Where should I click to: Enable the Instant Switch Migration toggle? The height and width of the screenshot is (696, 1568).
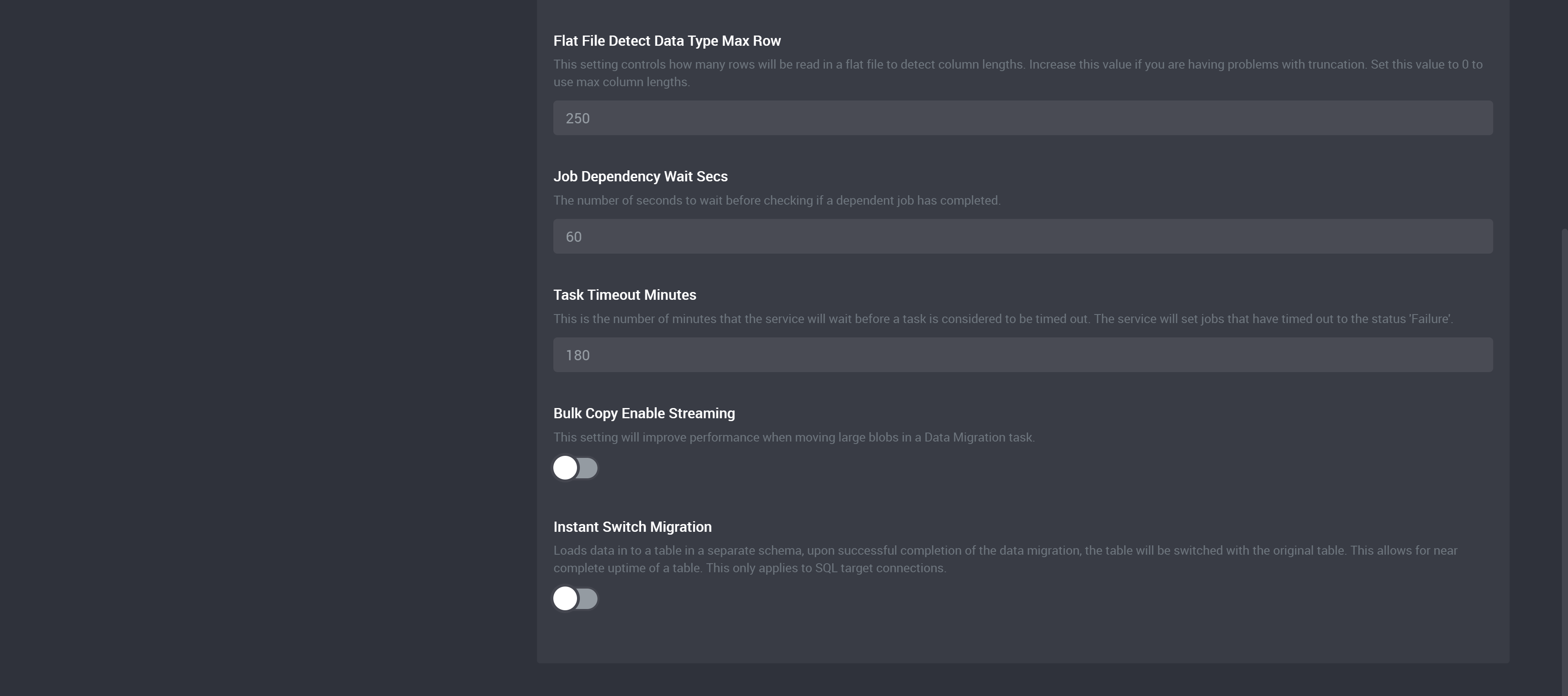(x=575, y=599)
